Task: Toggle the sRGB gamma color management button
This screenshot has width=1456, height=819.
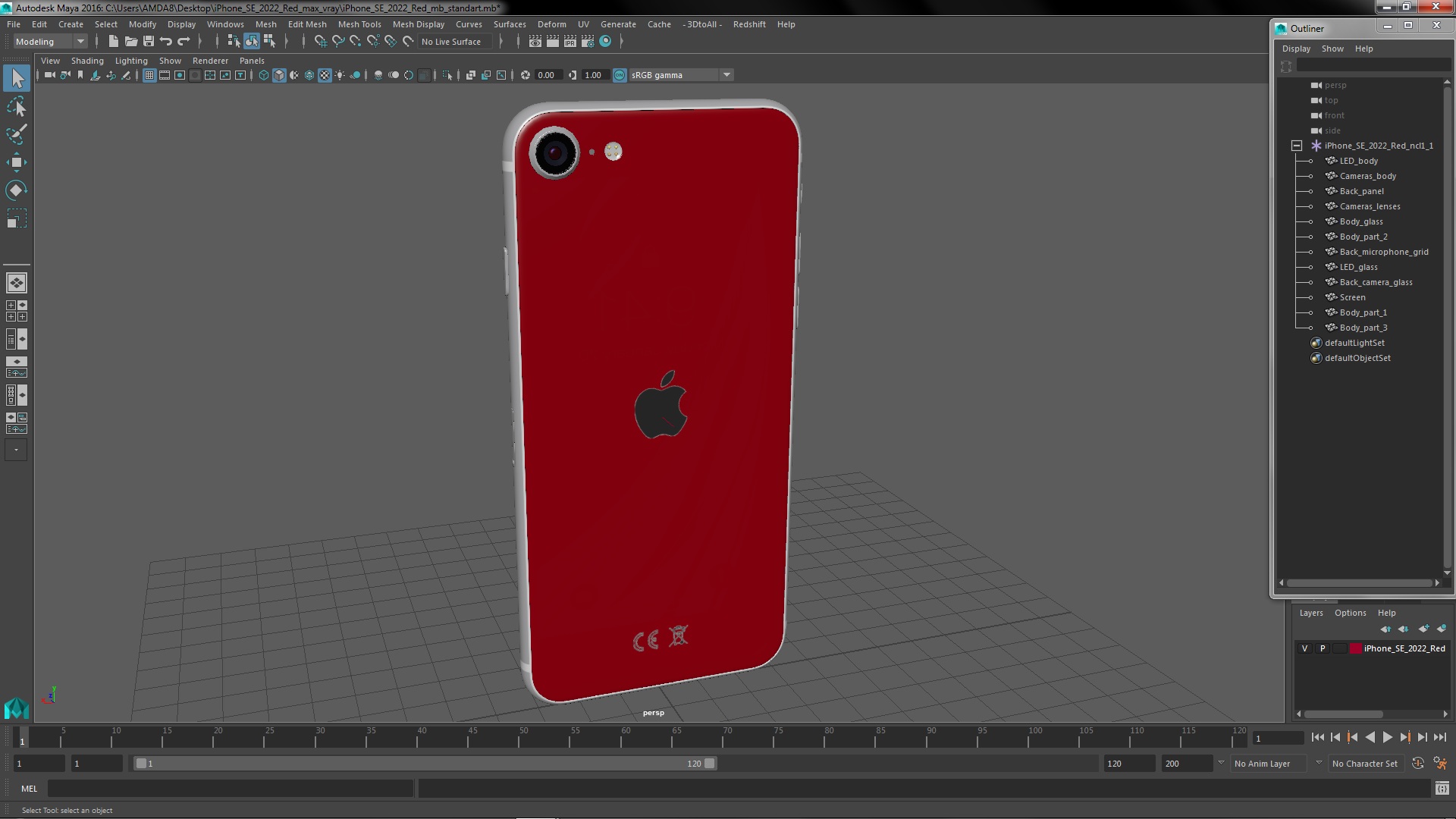Action: (620, 75)
